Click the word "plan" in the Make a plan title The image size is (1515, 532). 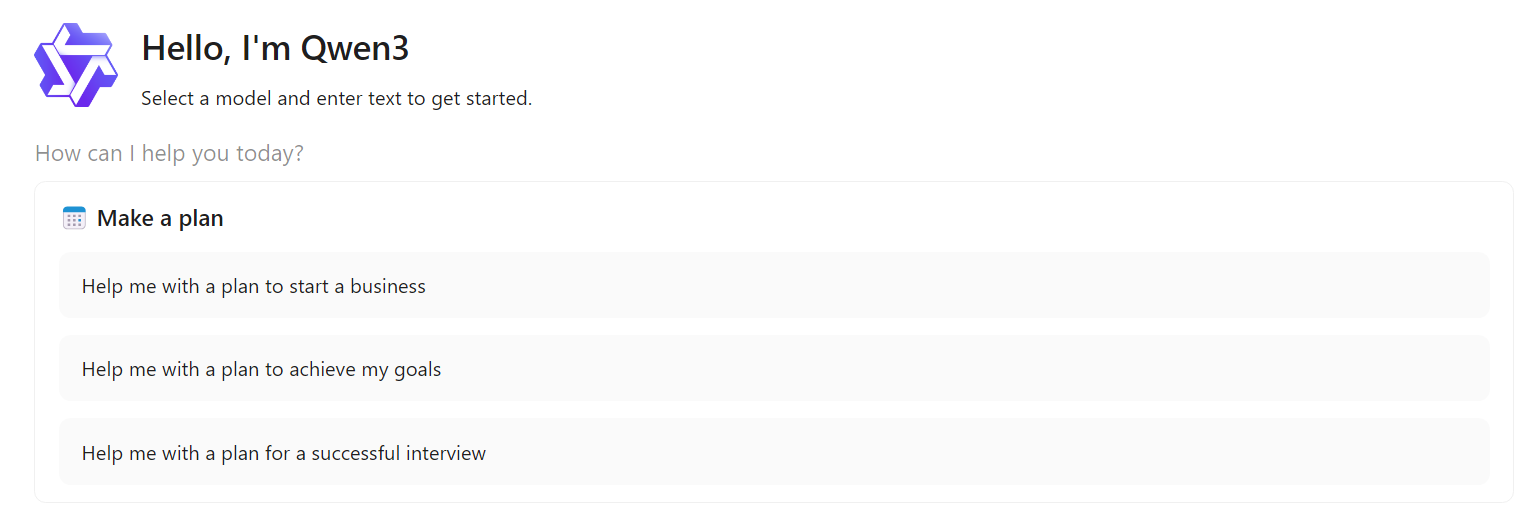[200, 219]
